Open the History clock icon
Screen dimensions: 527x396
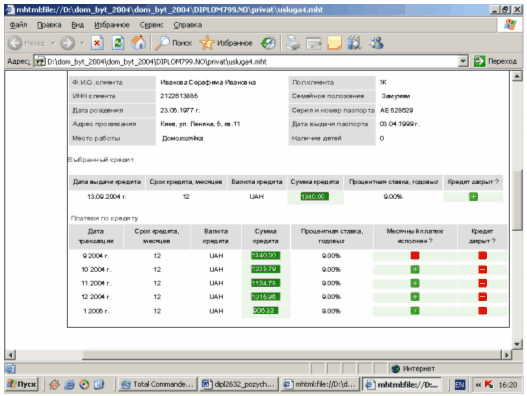pos(268,43)
